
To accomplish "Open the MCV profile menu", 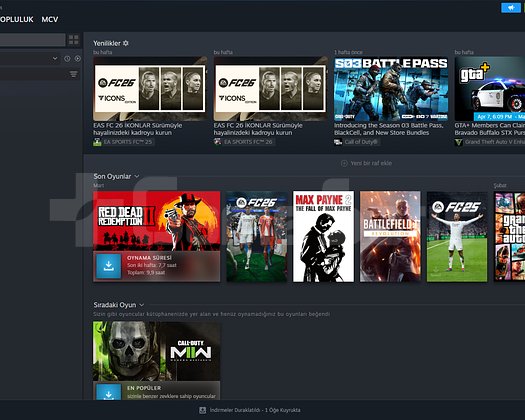I will tap(50, 19).
